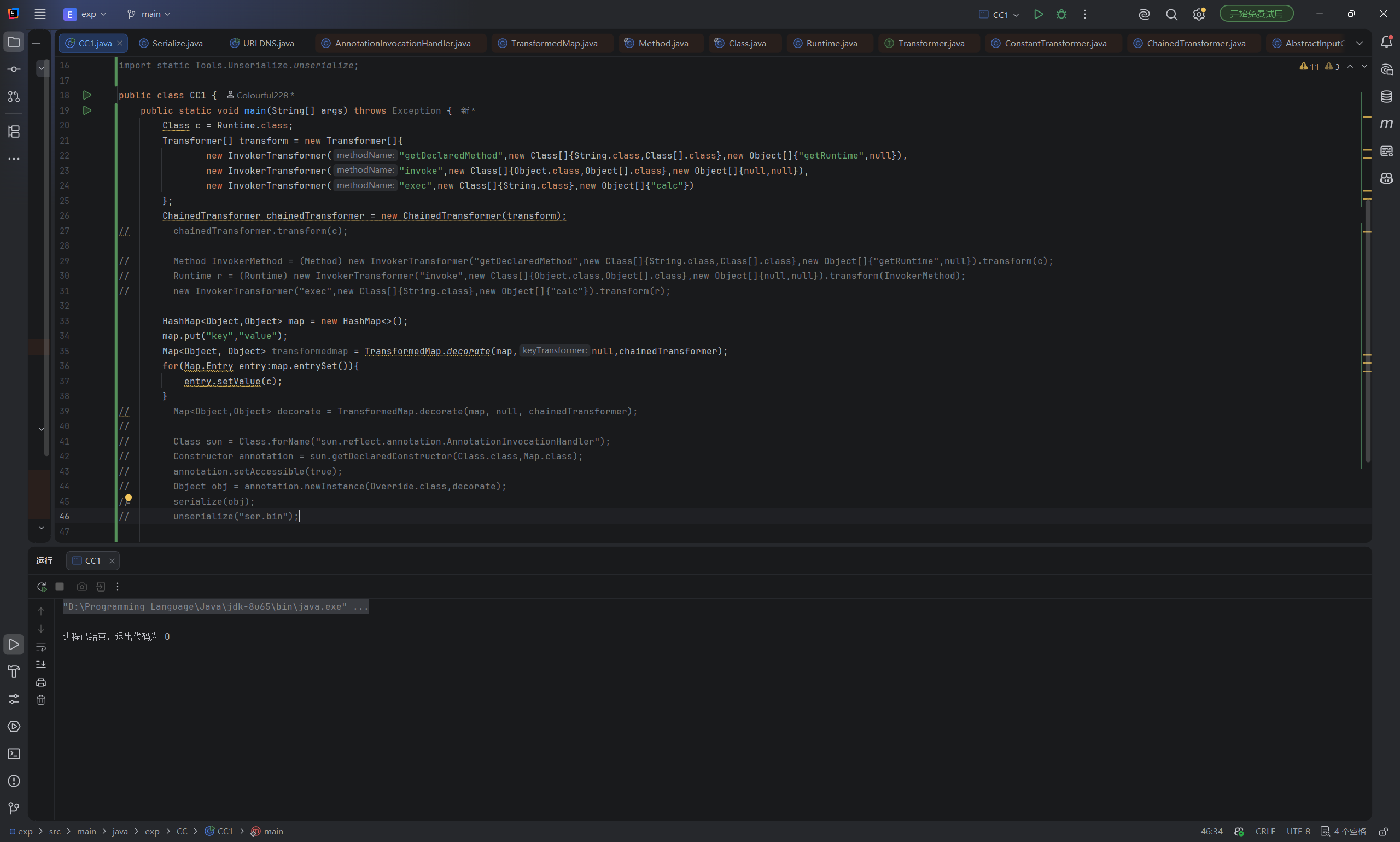Click the Run CC1 green play button
The width and height of the screenshot is (1400, 842).
[1038, 14]
